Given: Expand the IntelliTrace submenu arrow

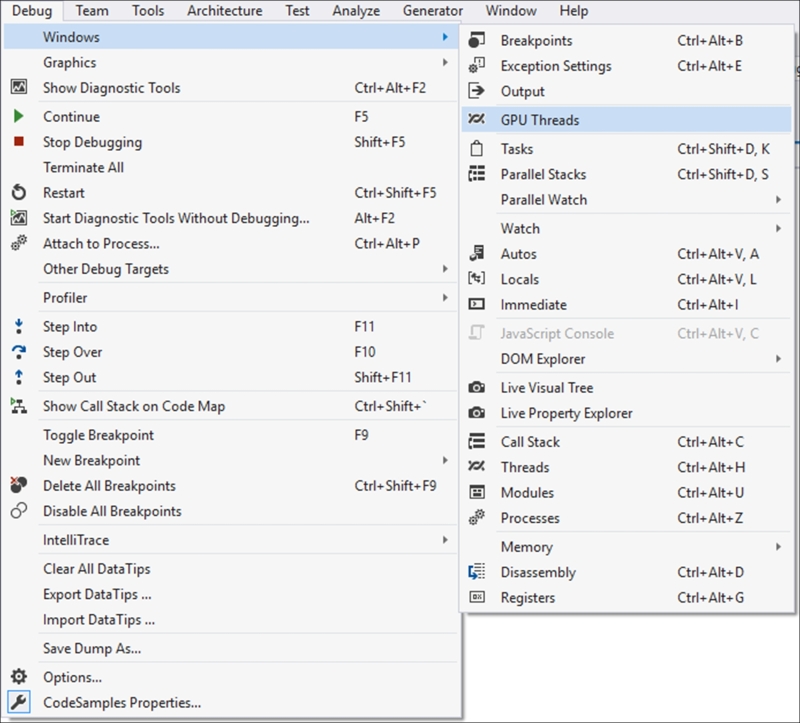Looking at the screenshot, I should click(445, 540).
